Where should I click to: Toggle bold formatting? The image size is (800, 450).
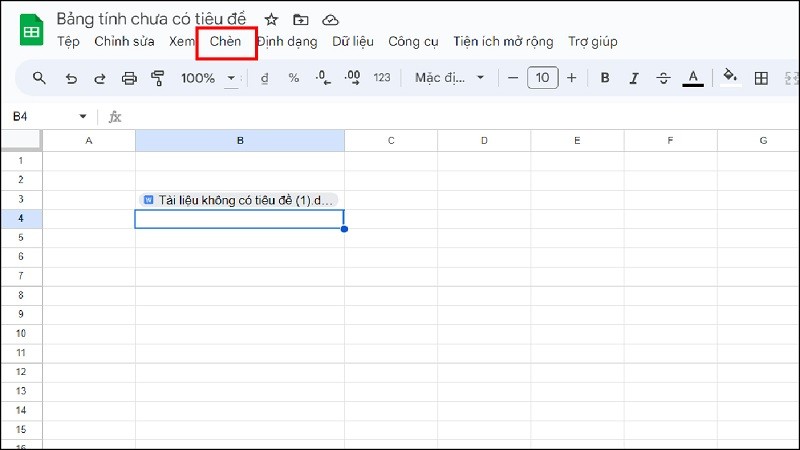(605, 78)
